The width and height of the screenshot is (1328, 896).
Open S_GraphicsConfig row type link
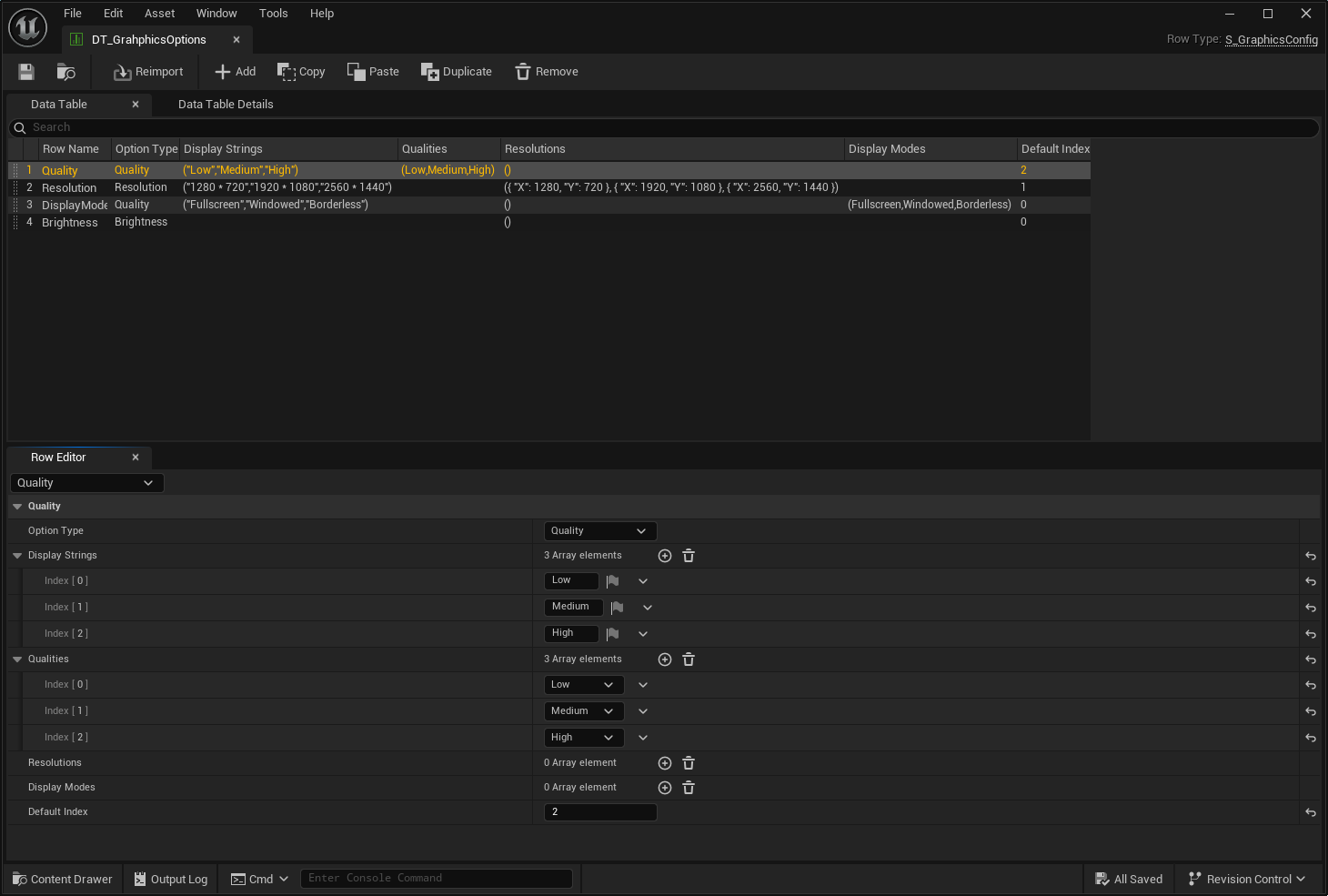point(1271,39)
